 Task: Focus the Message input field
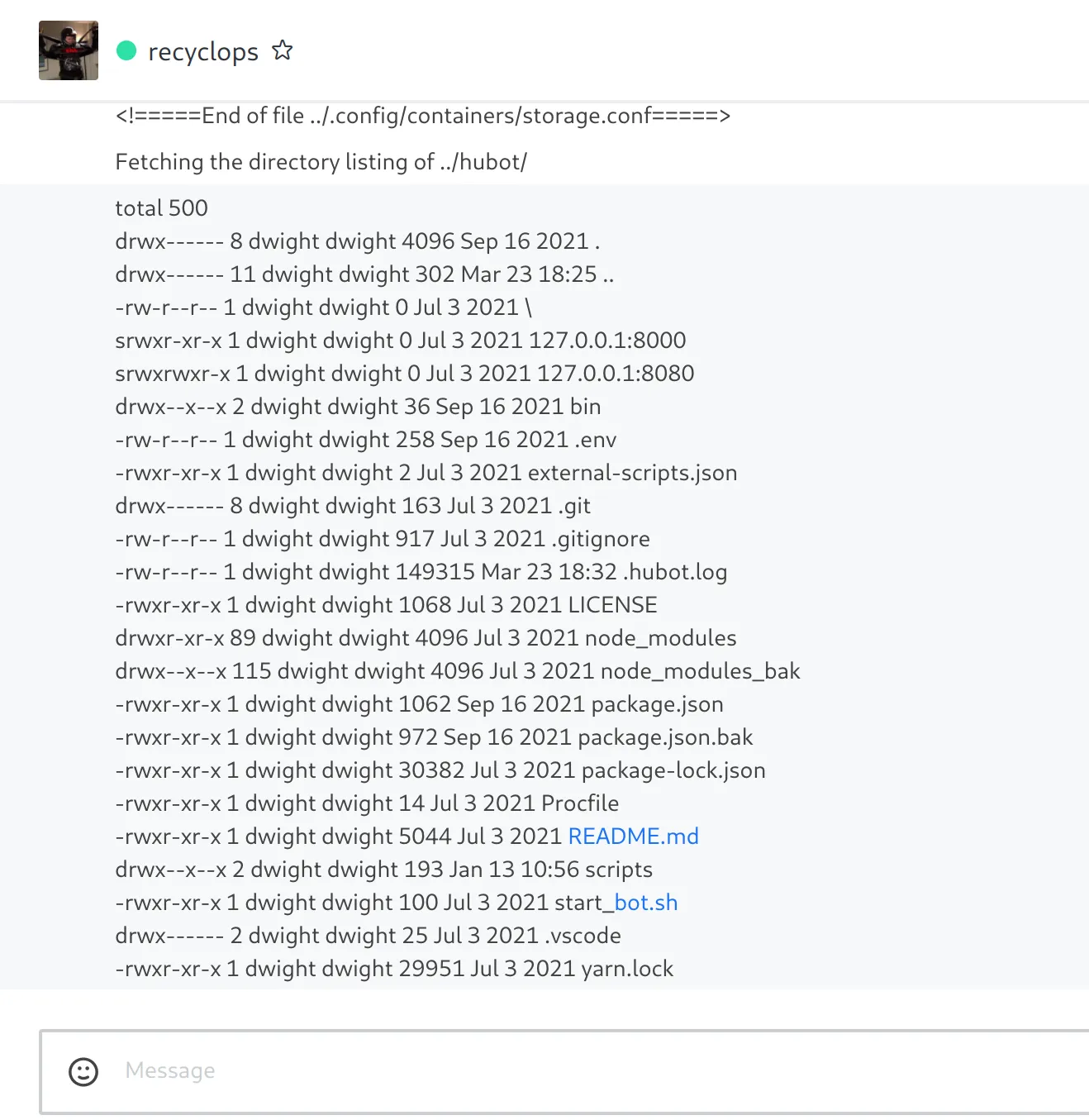(578, 1071)
